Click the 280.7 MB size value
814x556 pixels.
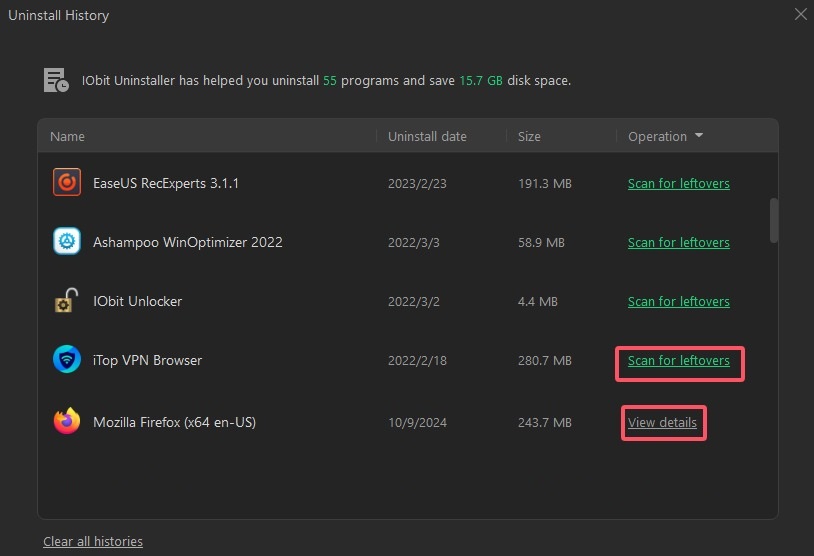tap(545, 361)
